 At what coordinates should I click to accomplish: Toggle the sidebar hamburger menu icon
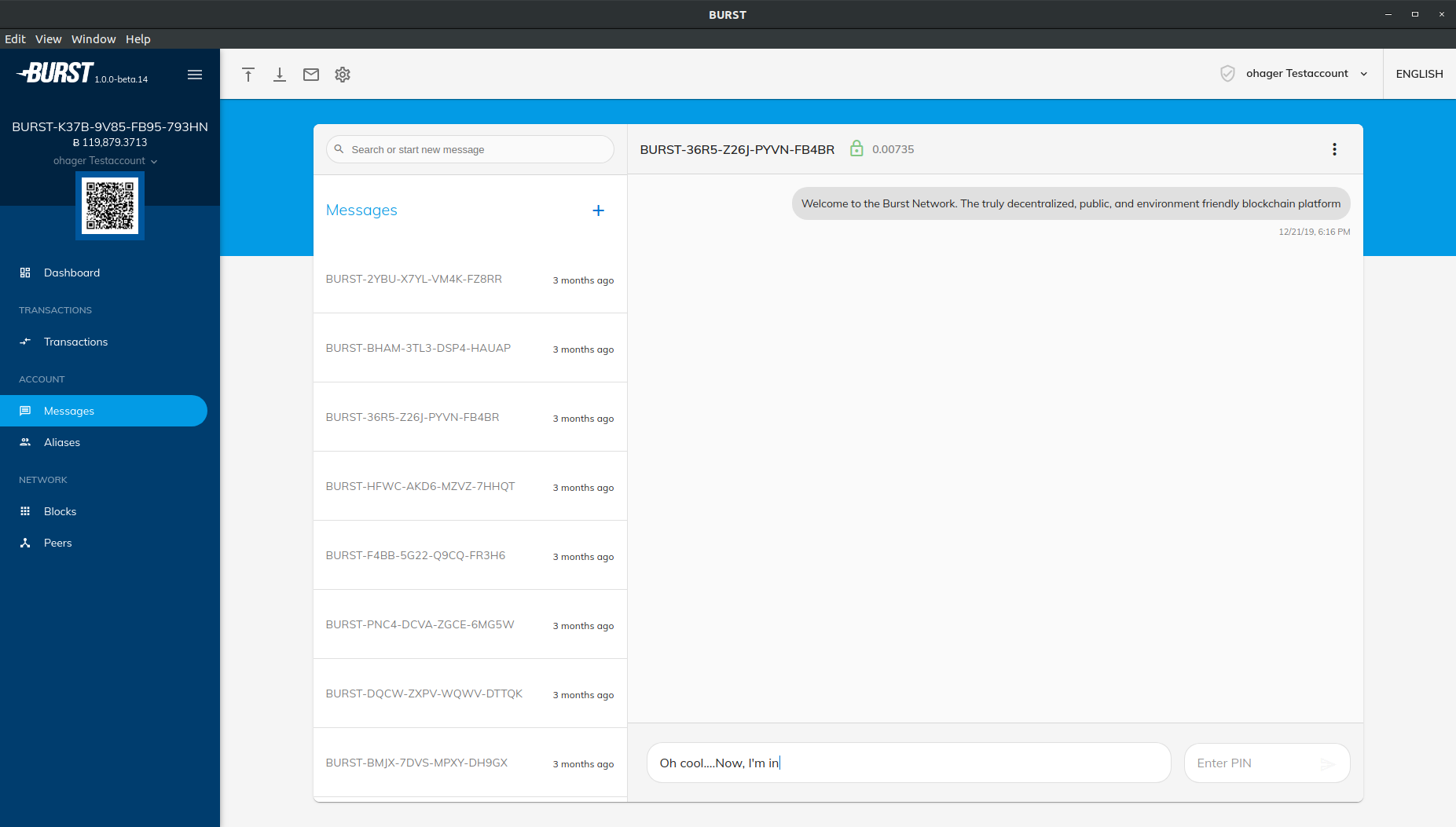click(x=195, y=75)
